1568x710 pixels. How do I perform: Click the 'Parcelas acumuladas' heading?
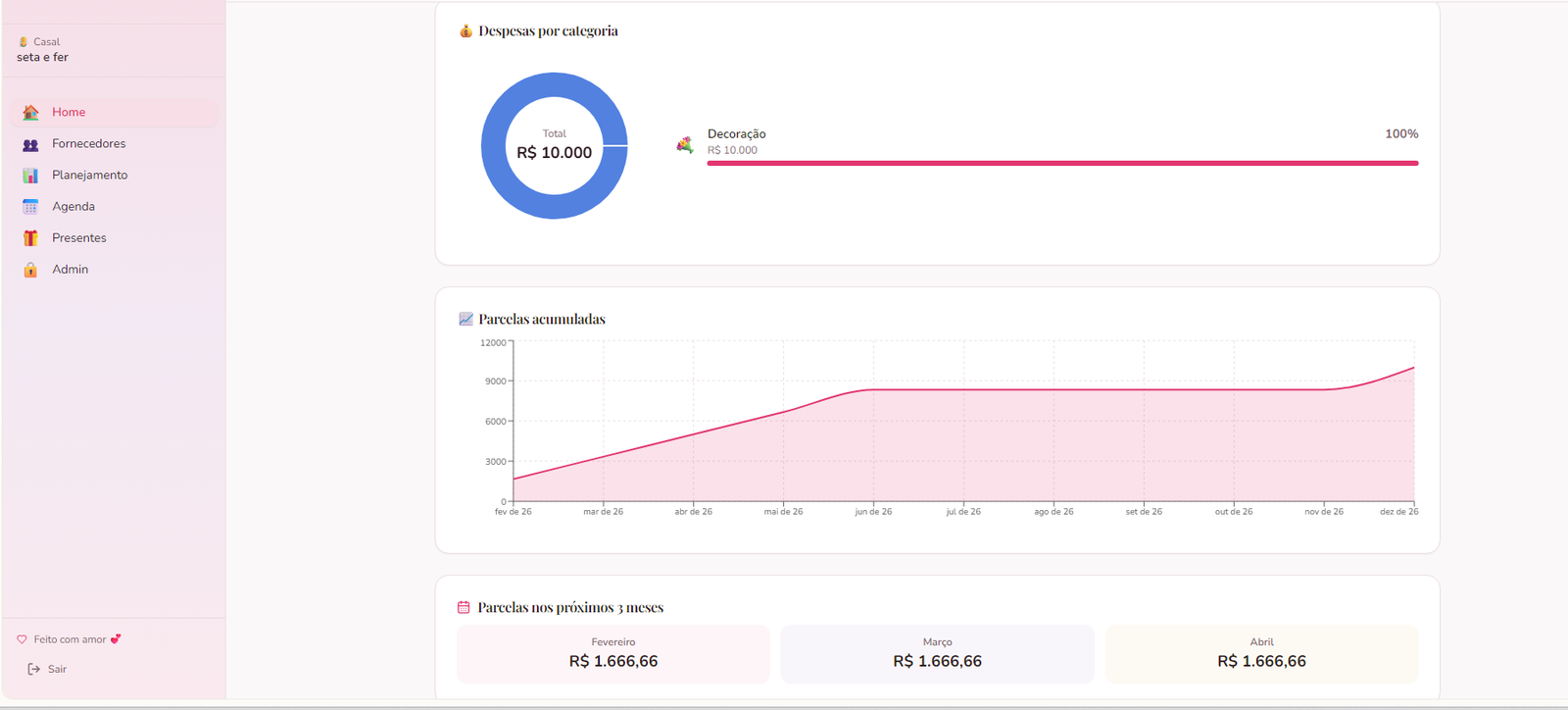click(x=542, y=319)
